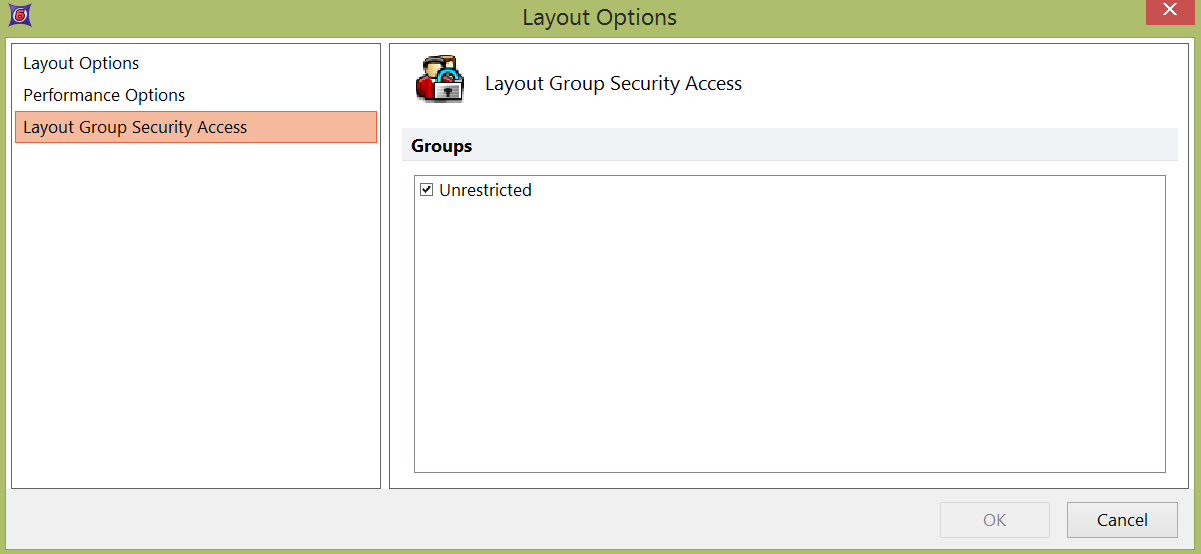
Task: Open the Performance Options page
Action: click(x=104, y=95)
